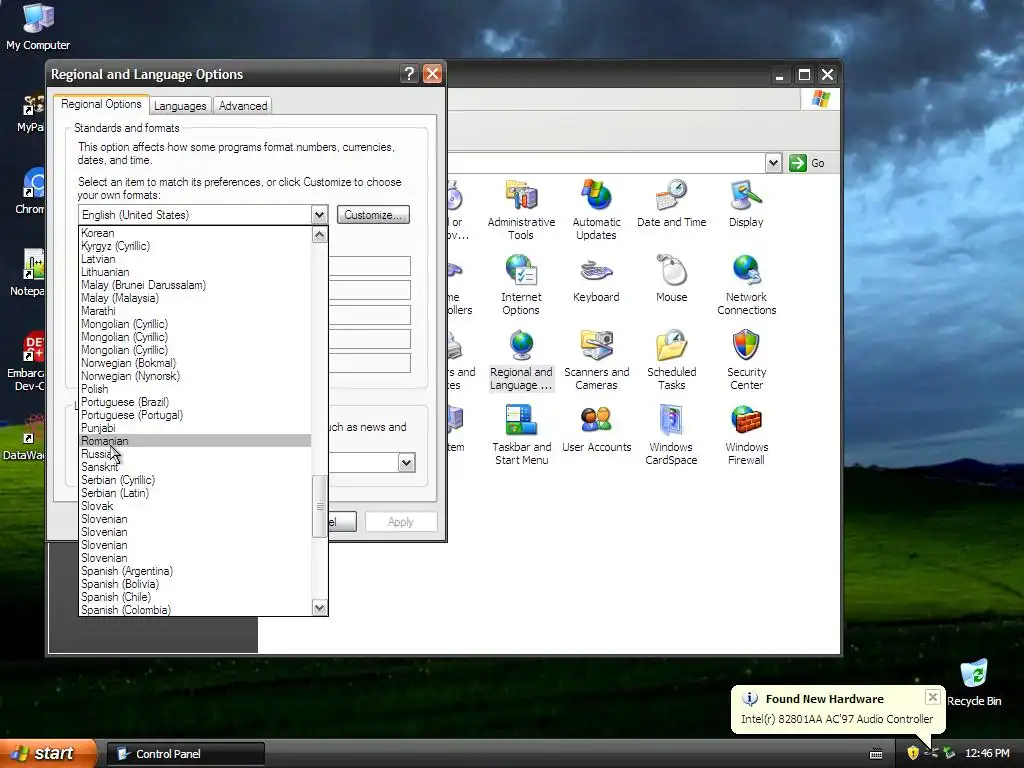Open Network Connections icon

746,284
